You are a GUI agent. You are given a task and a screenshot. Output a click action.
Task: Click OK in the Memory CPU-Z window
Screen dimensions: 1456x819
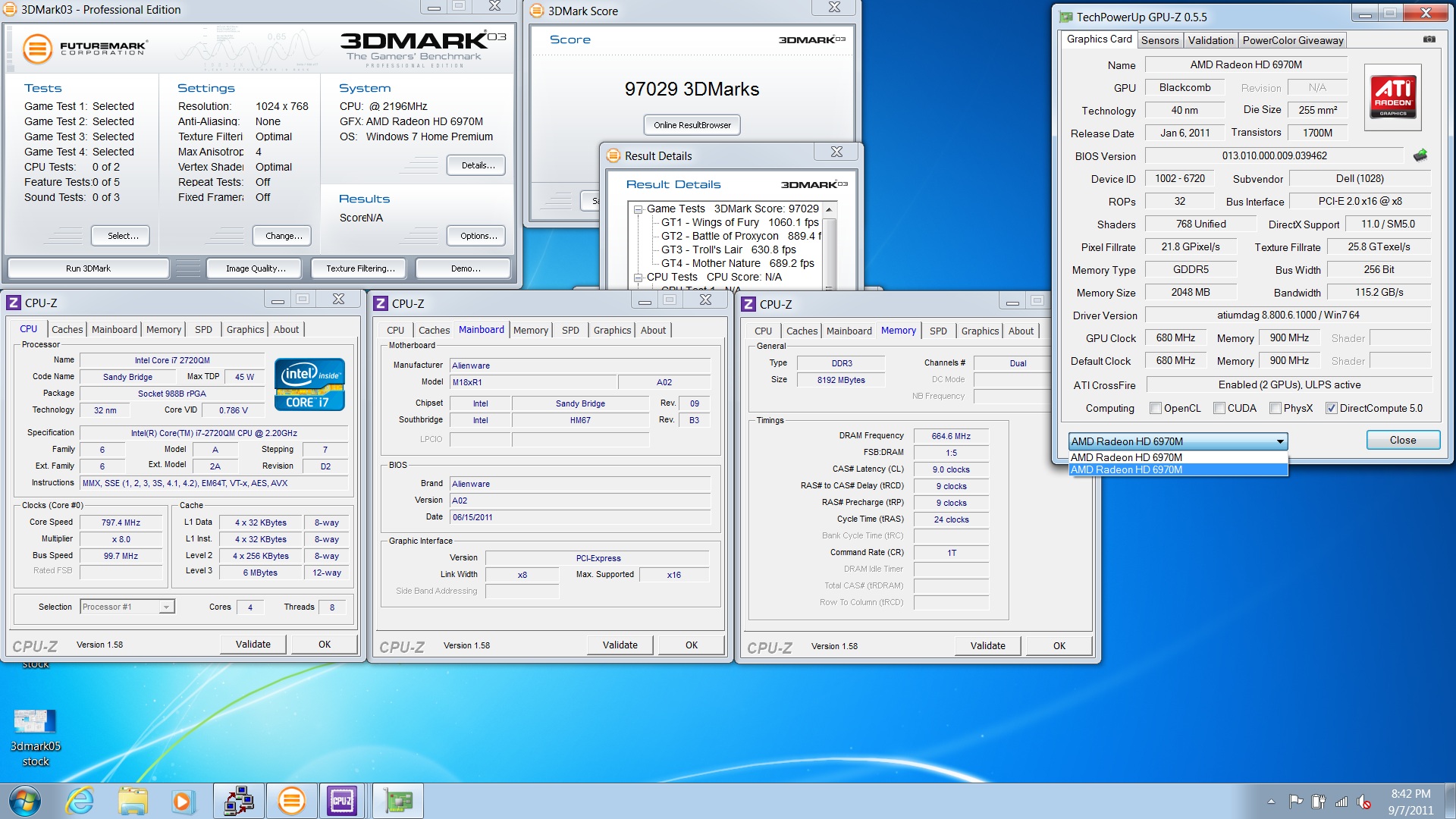[x=1059, y=645]
